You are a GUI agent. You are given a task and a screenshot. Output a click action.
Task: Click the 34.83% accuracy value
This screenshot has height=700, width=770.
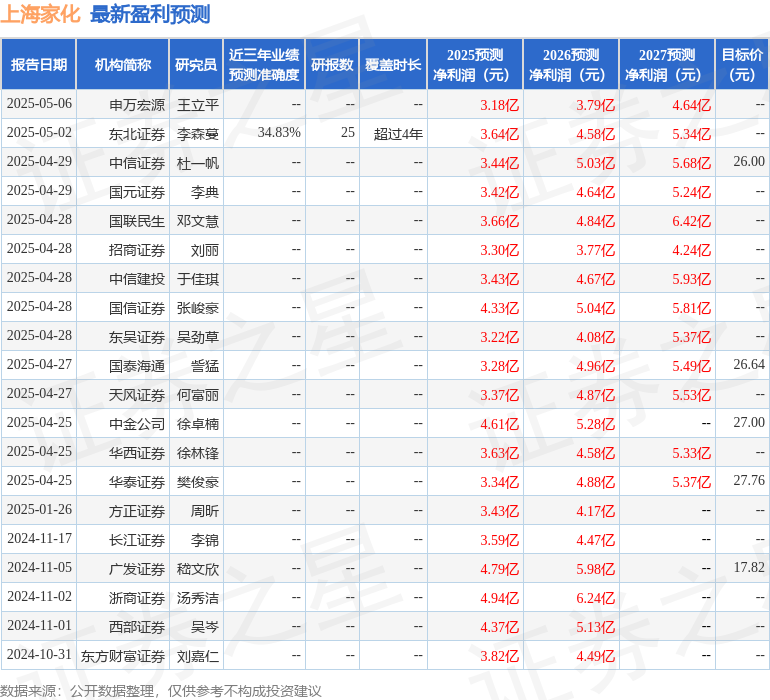coord(279,133)
